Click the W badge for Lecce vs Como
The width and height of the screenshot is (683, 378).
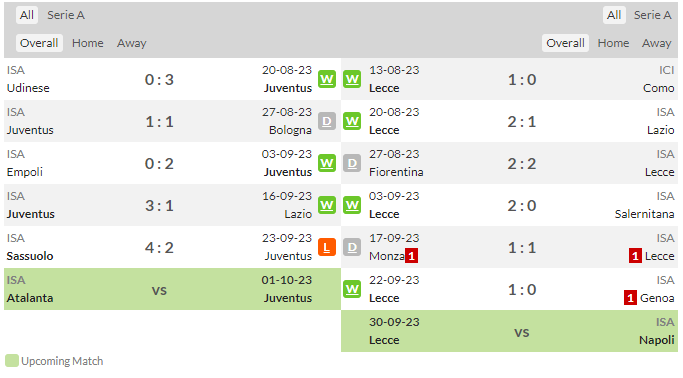coord(352,79)
